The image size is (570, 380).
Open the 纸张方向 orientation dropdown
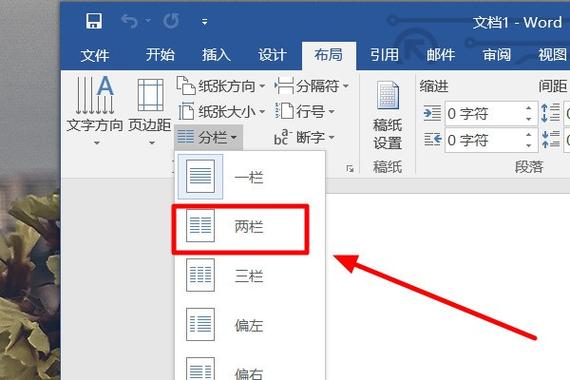(221, 86)
